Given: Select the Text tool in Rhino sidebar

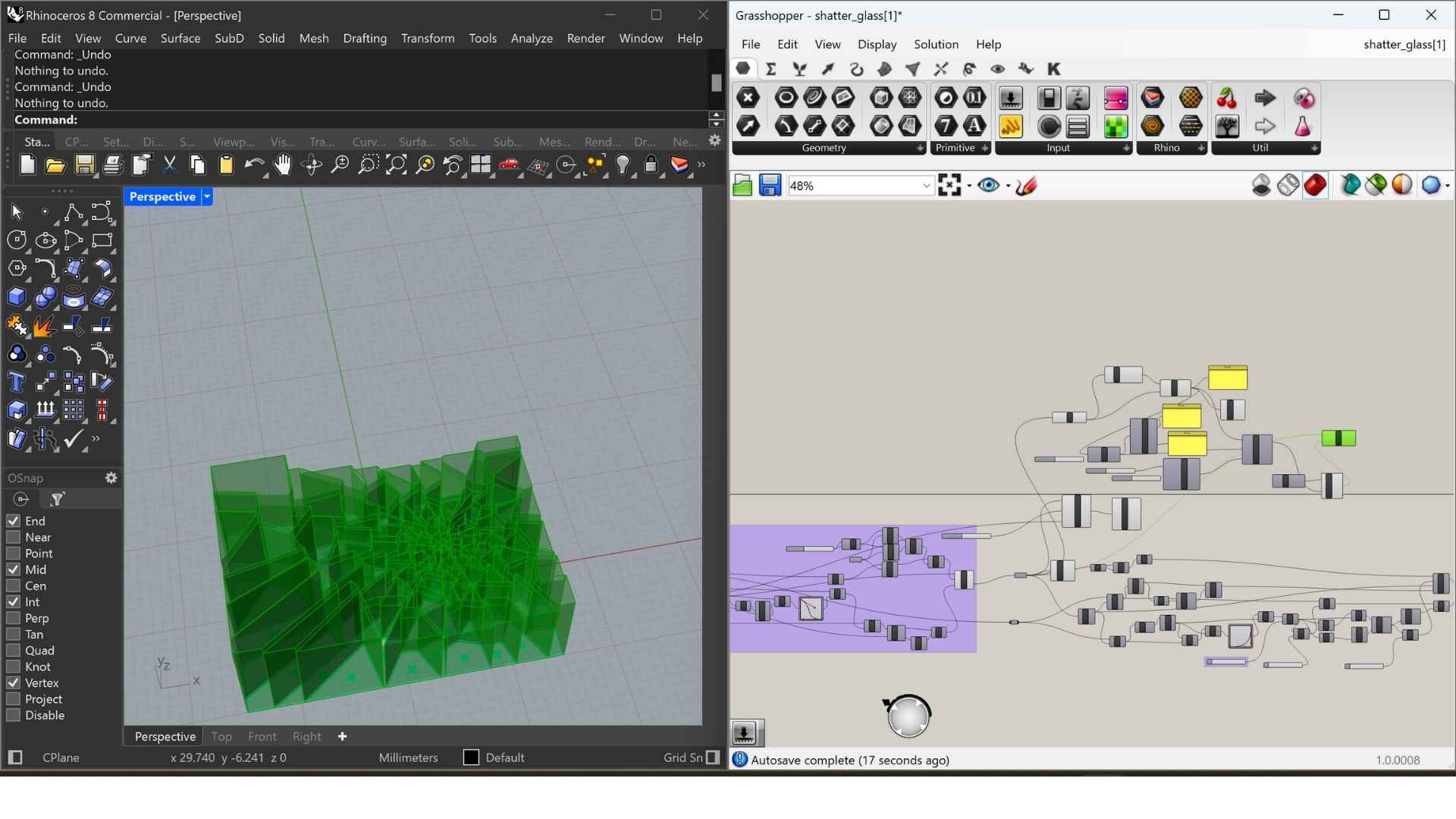Looking at the screenshot, I should tap(17, 382).
